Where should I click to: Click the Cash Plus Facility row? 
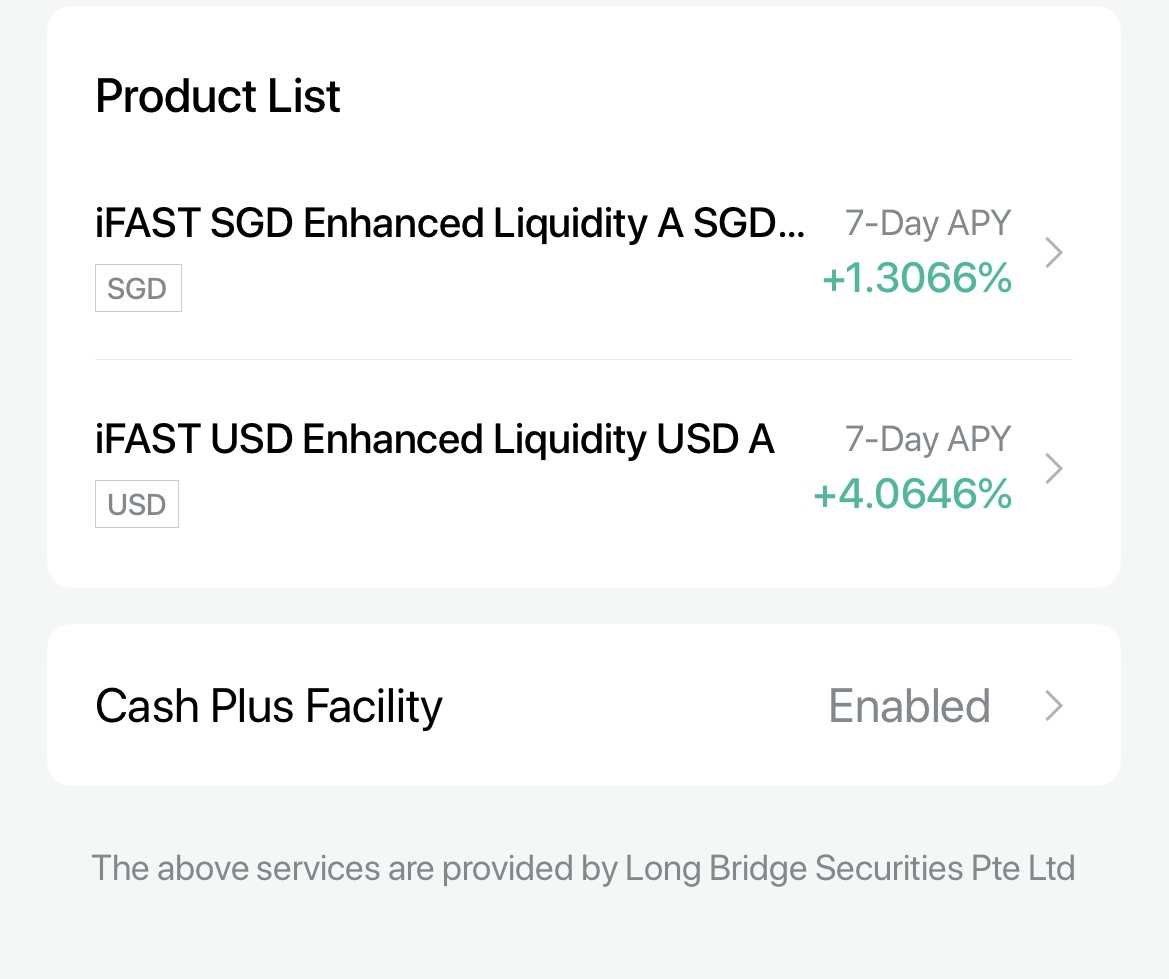click(x=583, y=706)
